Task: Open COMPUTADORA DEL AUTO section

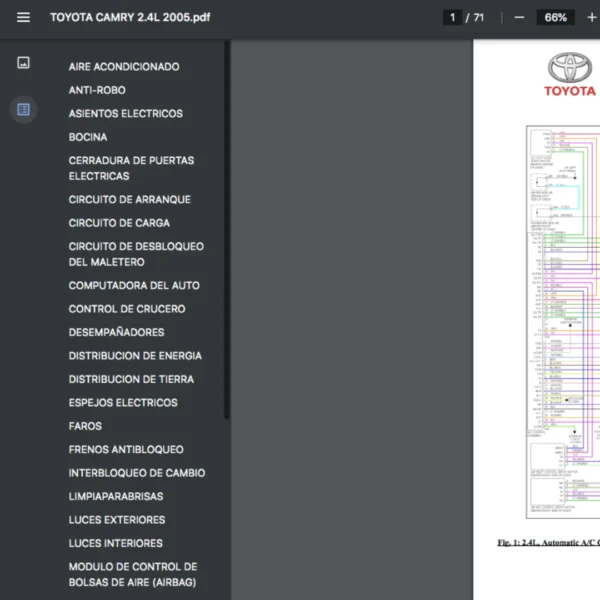Action: point(134,286)
